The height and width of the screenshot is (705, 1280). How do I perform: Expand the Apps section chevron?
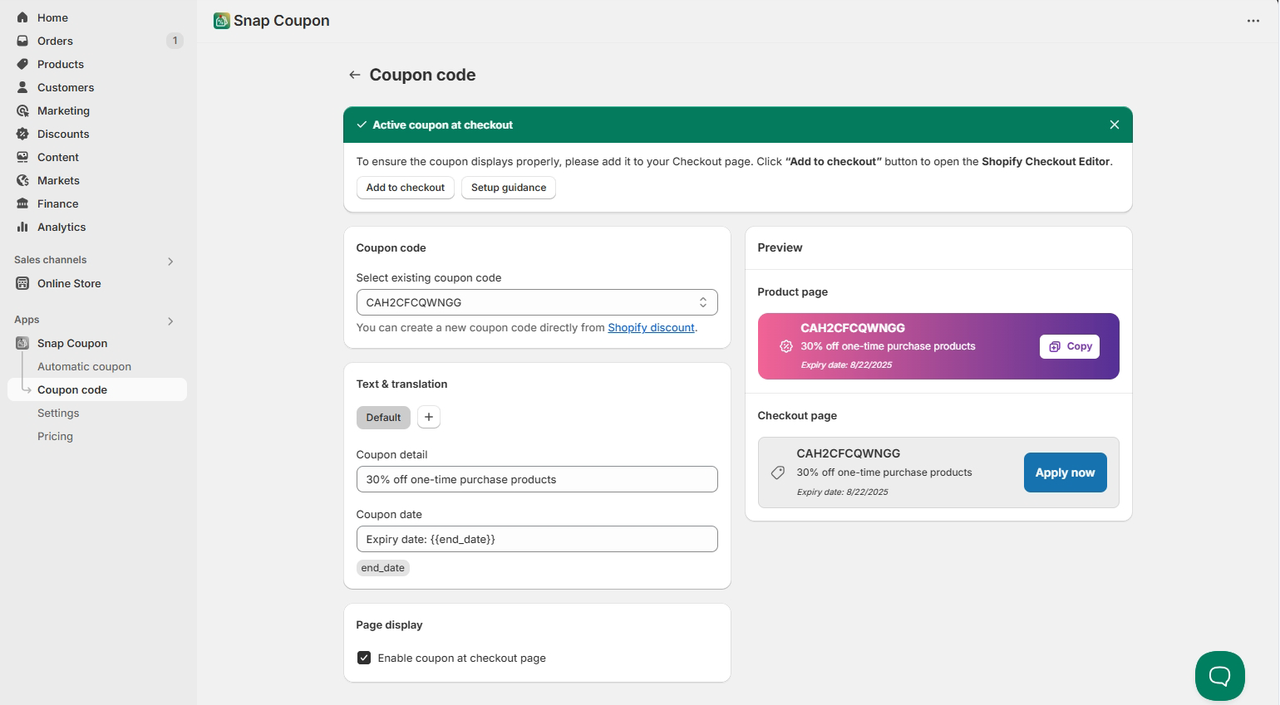click(x=170, y=321)
